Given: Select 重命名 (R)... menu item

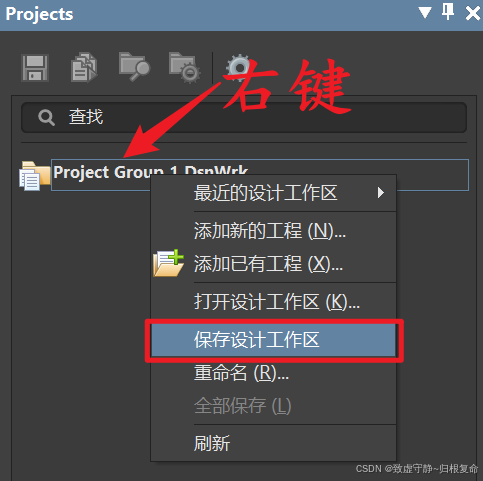Looking at the screenshot, I should click(x=273, y=373).
